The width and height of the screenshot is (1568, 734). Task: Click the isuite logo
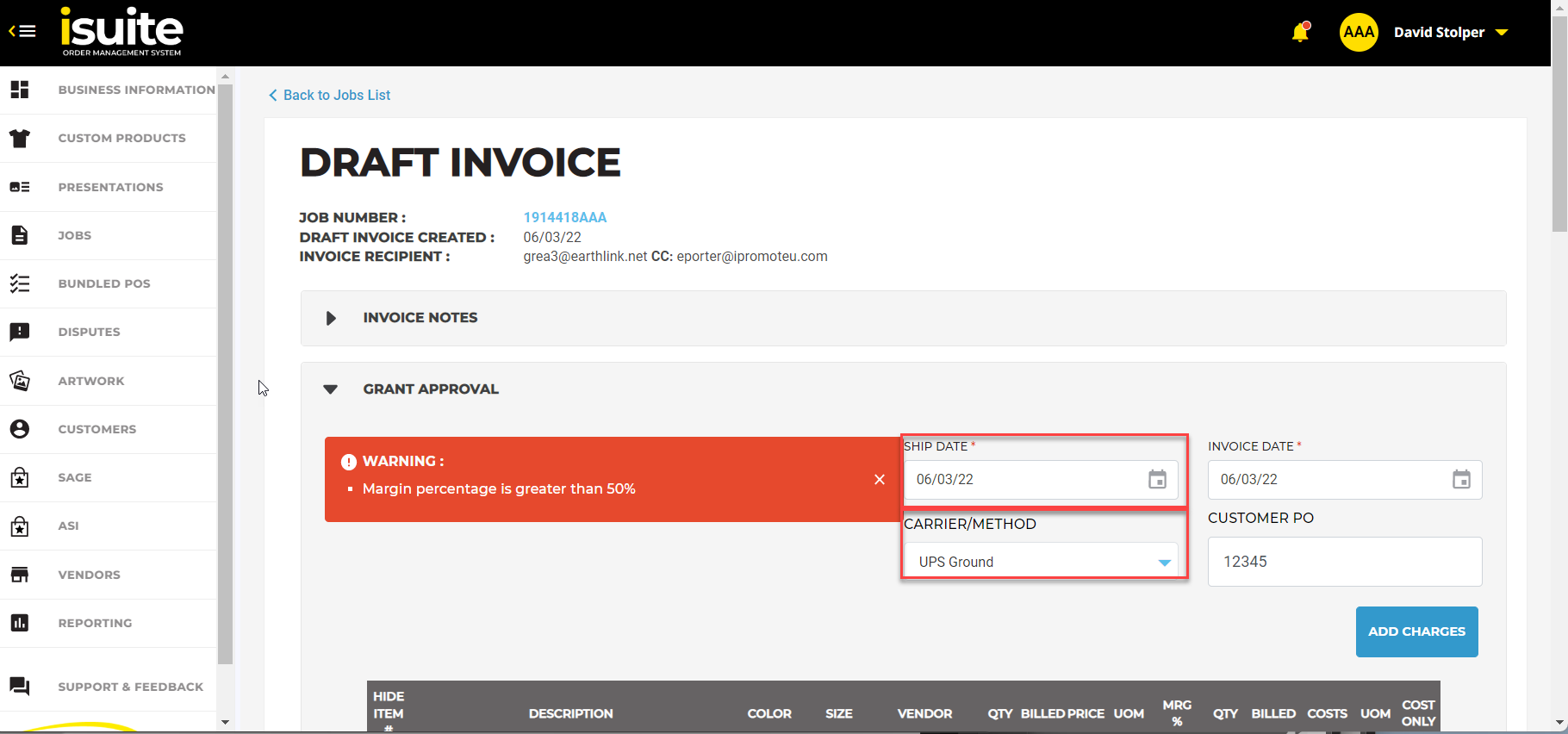[x=121, y=32]
